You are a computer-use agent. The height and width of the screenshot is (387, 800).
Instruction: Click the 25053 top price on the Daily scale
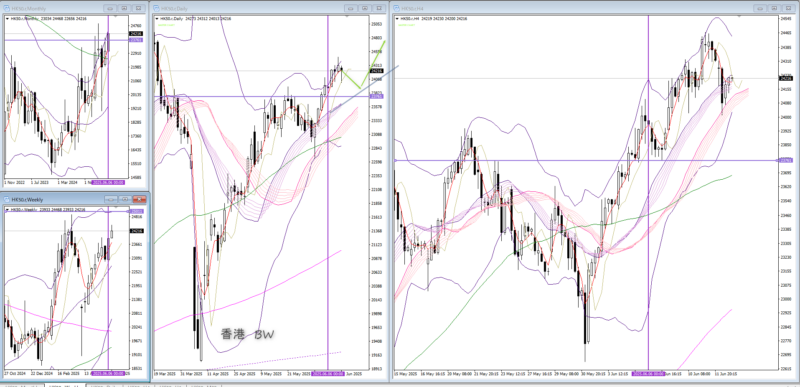[377, 24]
